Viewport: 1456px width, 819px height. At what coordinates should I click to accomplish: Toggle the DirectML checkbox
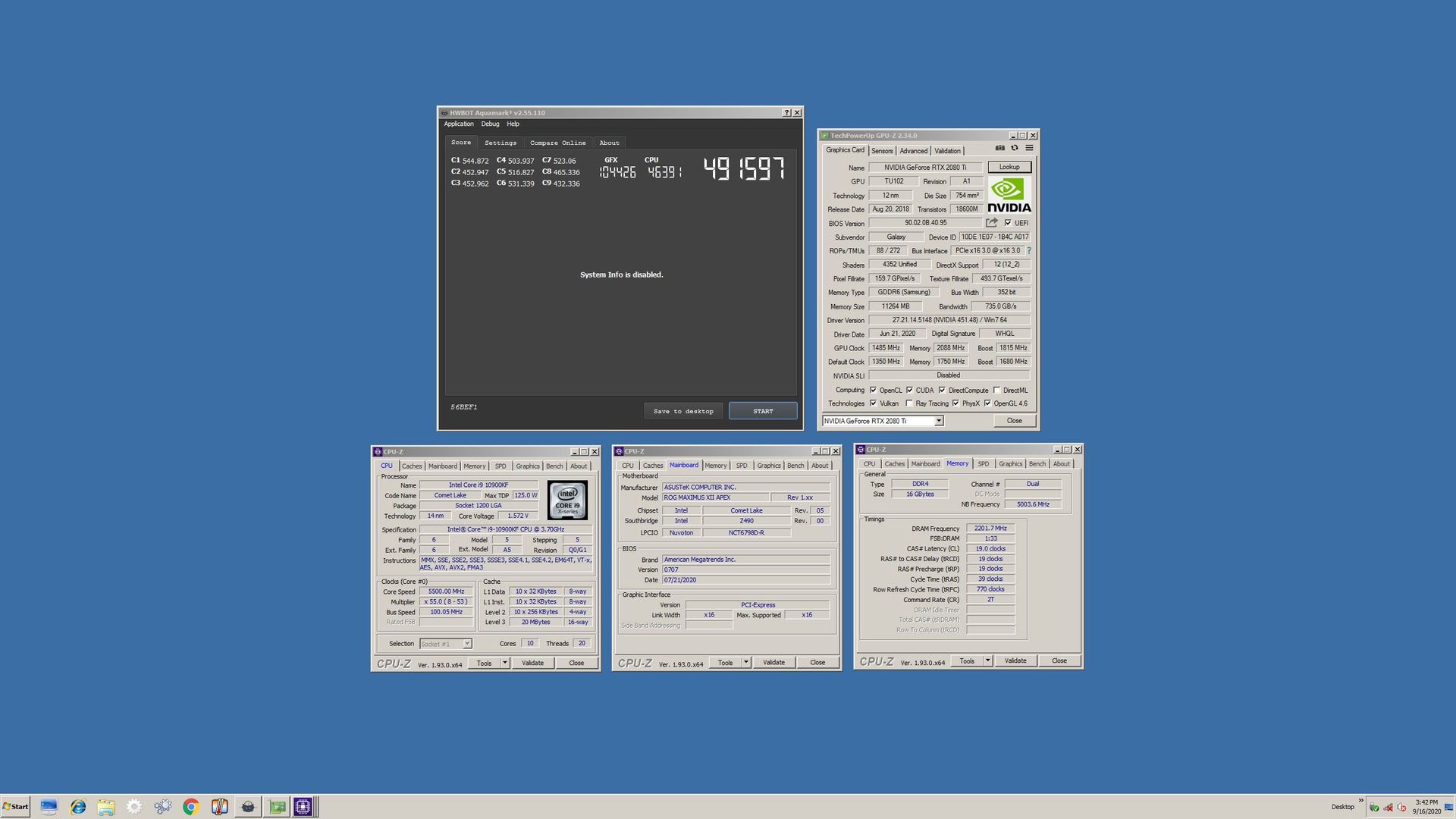coord(996,391)
